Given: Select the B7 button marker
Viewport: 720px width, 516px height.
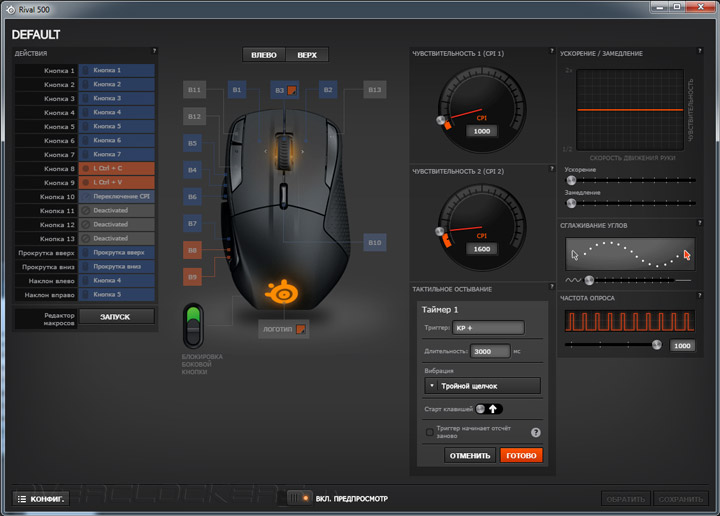Looking at the screenshot, I should (192, 224).
